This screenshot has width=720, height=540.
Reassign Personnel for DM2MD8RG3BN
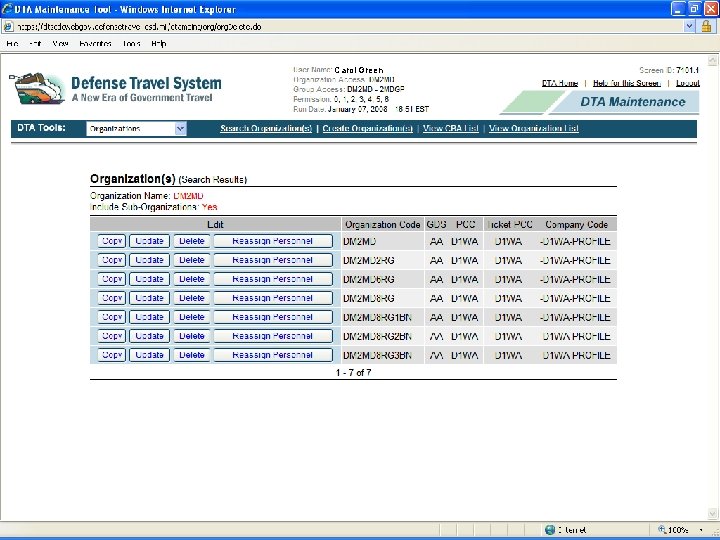tap(273, 355)
